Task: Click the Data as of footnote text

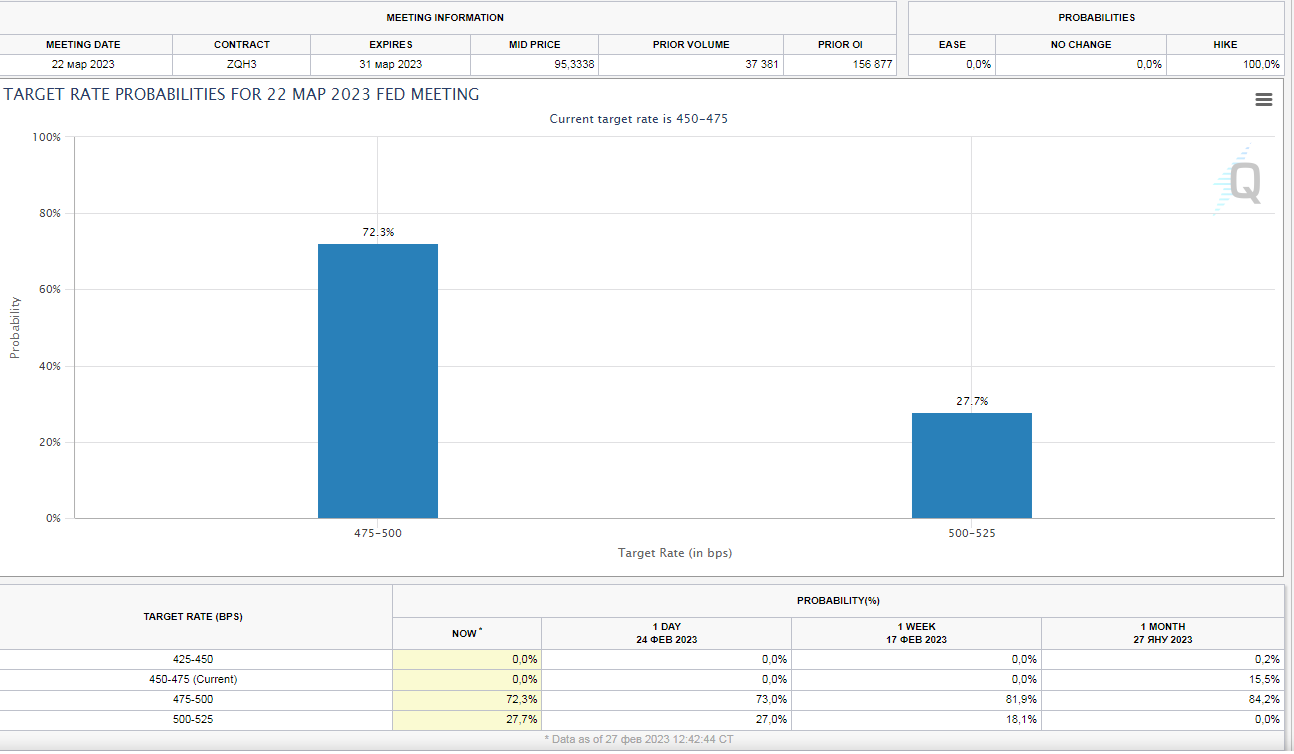Action: pyautogui.click(x=639, y=739)
